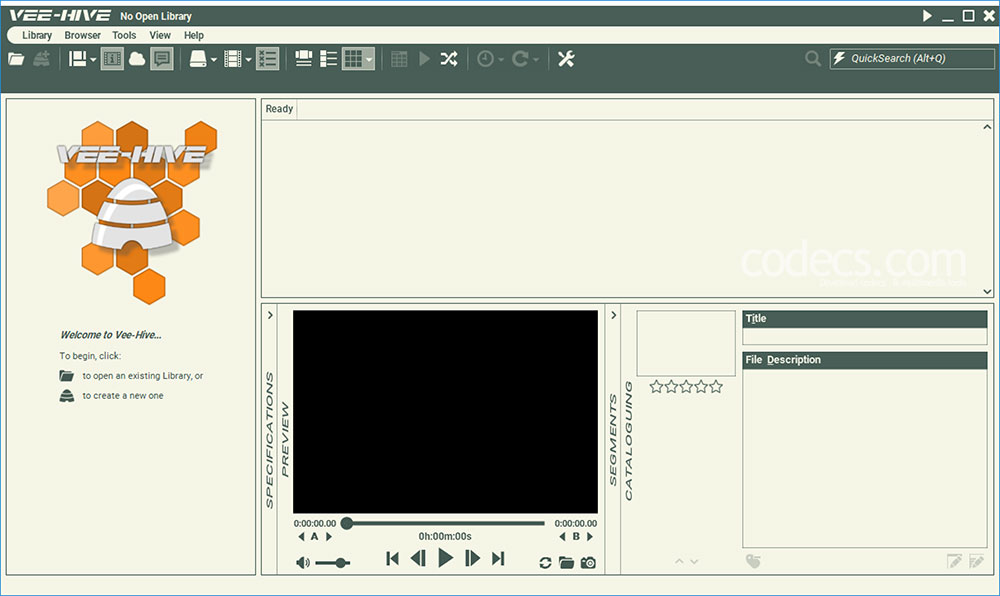Step one frame forward

(472, 559)
